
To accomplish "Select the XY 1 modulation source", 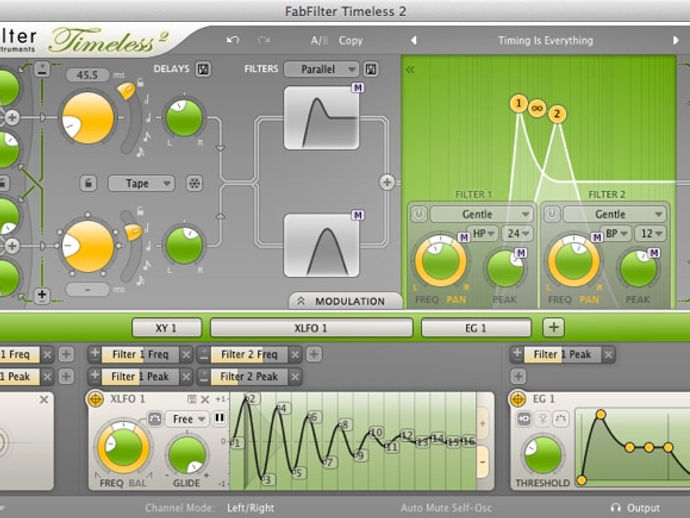I will 166,328.
